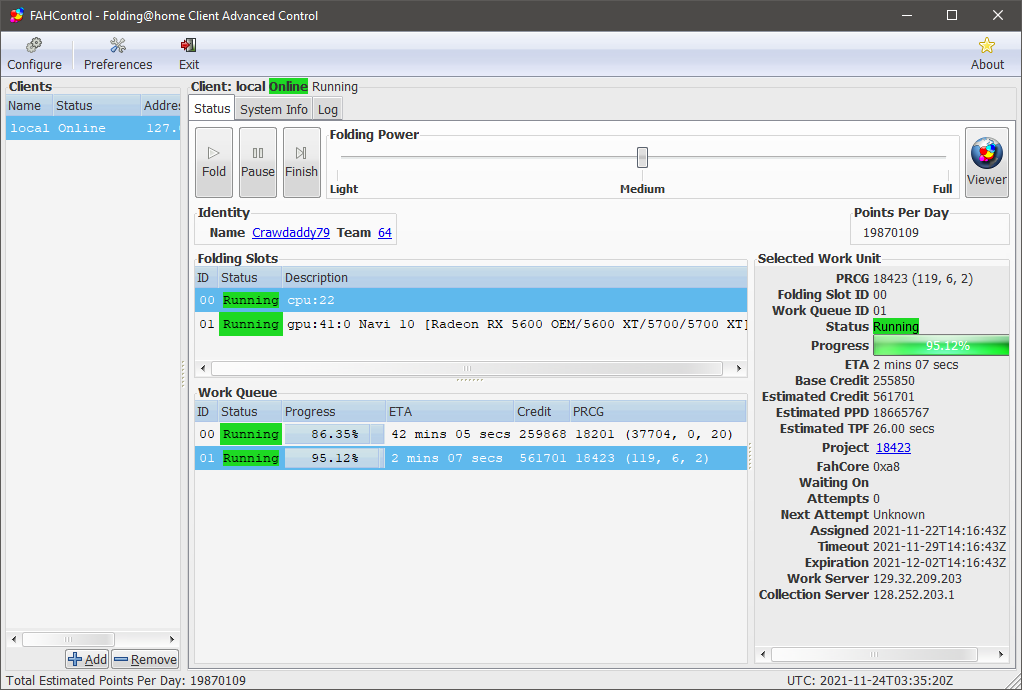This screenshot has width=1022, height=690.
Task: Open the Project 18423 link
Action: coord(893,448)
